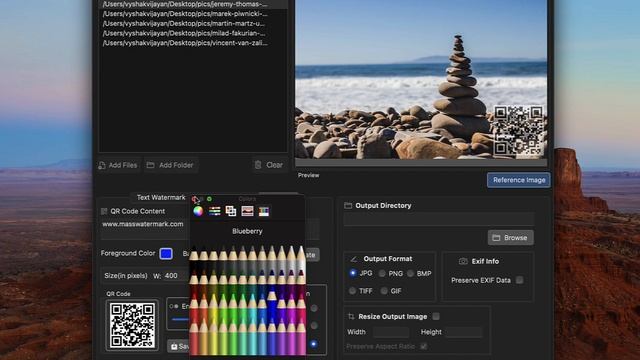
Task: Click the Blueberry color name label
Action: coord(247,231)
